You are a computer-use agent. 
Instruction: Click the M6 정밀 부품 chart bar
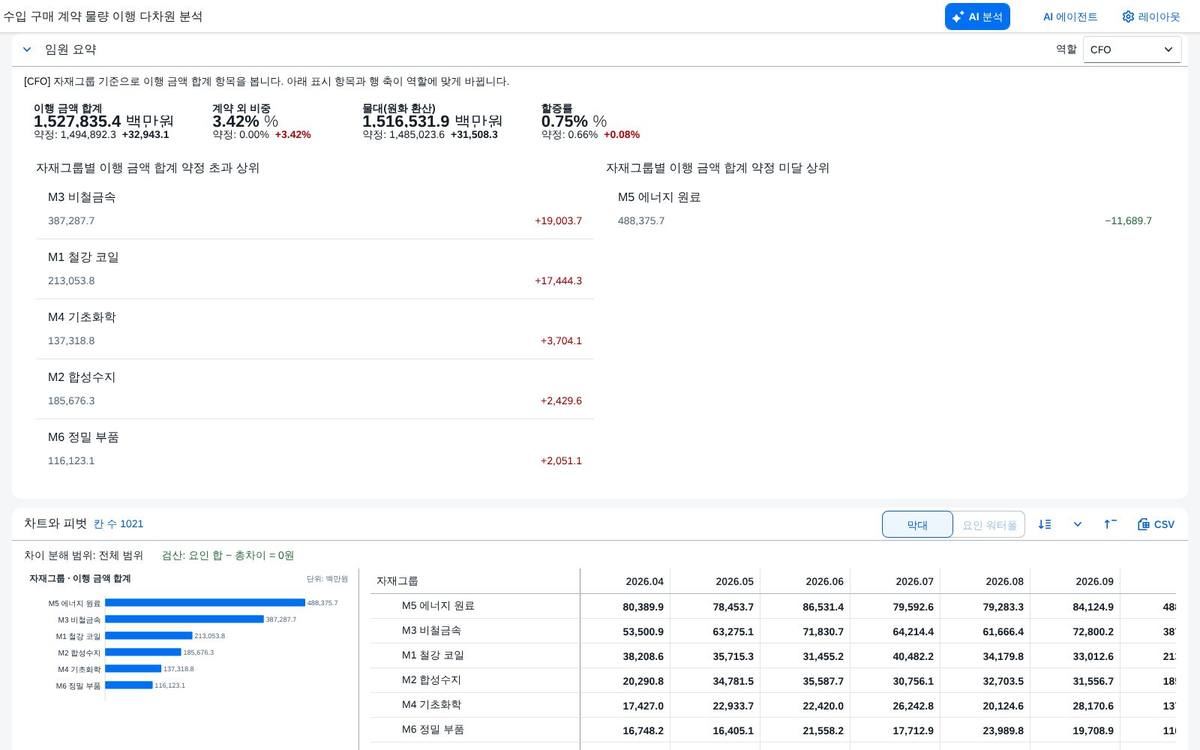coord(129,685)
